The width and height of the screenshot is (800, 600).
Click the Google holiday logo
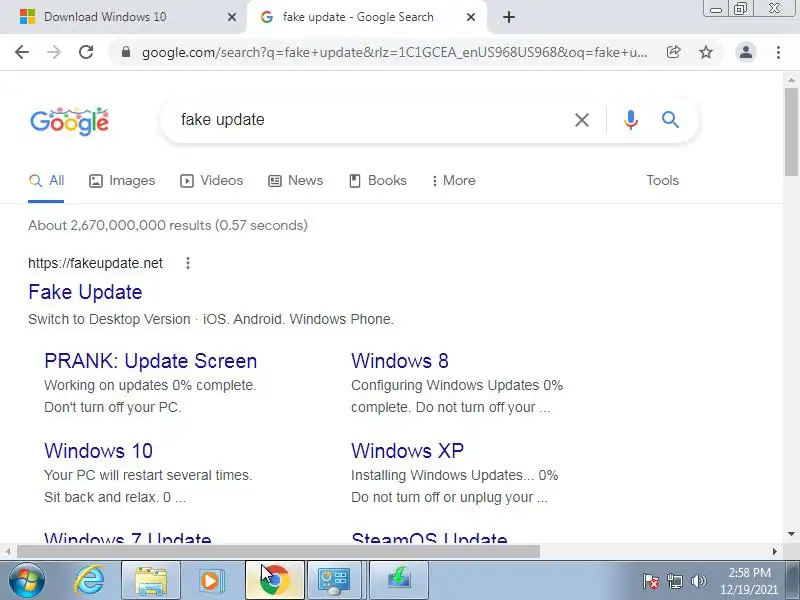[70, 121]
